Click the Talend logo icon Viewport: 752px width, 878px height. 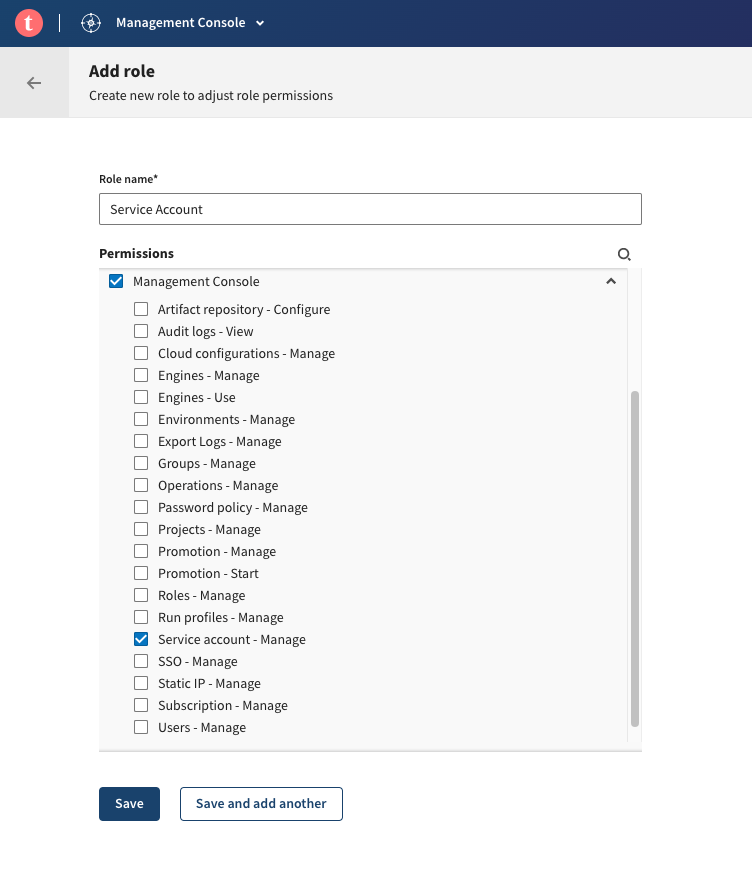click(x=29, y=23)
